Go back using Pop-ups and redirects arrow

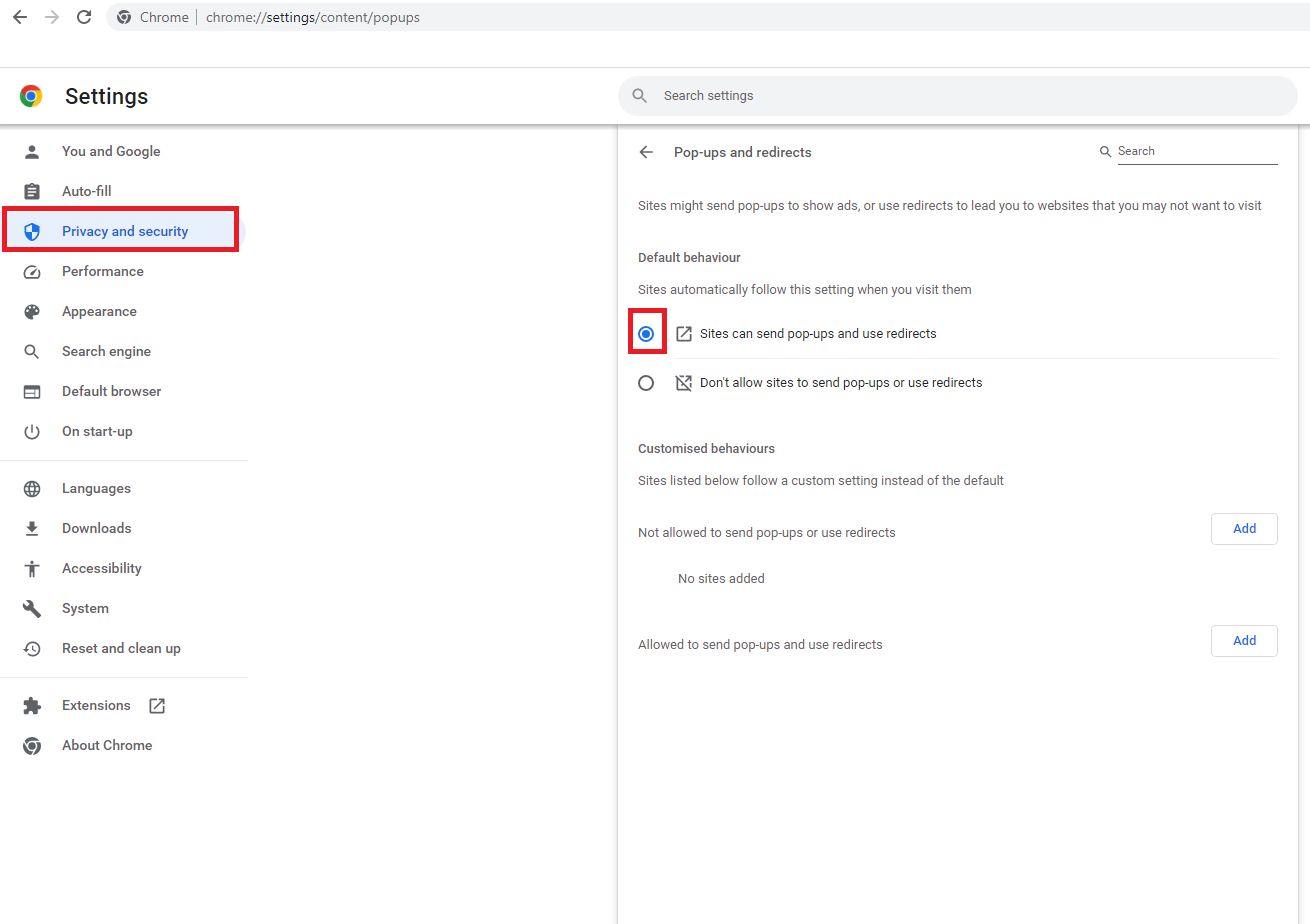[646, 152]
